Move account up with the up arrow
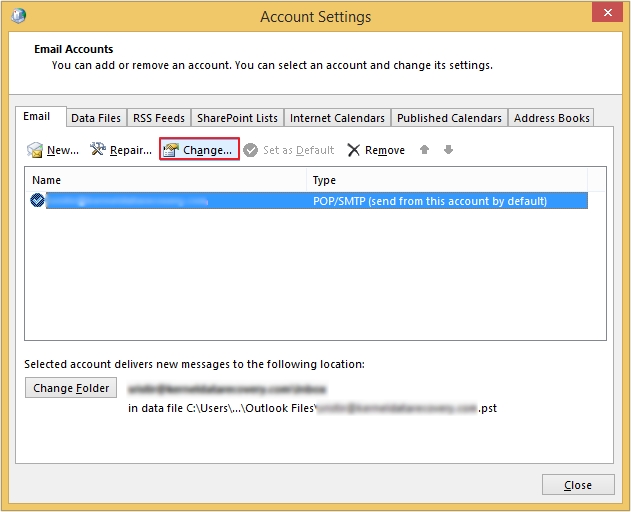Viewport: 631px width, 512px height. tap(424, 150)
